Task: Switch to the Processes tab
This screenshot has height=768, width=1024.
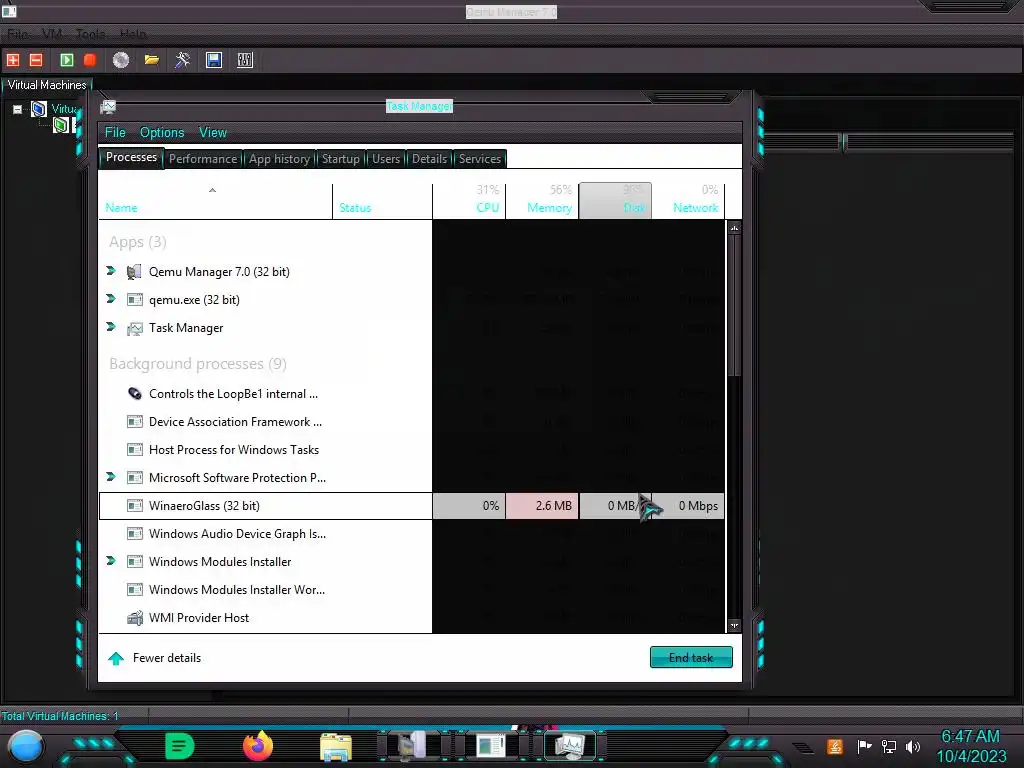Action: [x=131, y=157]
